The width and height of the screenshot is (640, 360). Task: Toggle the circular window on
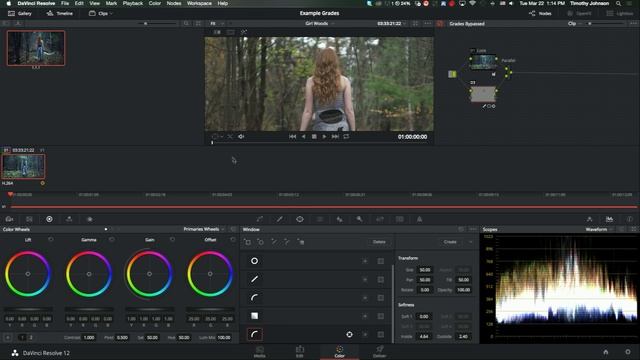[x=254, y=261]
